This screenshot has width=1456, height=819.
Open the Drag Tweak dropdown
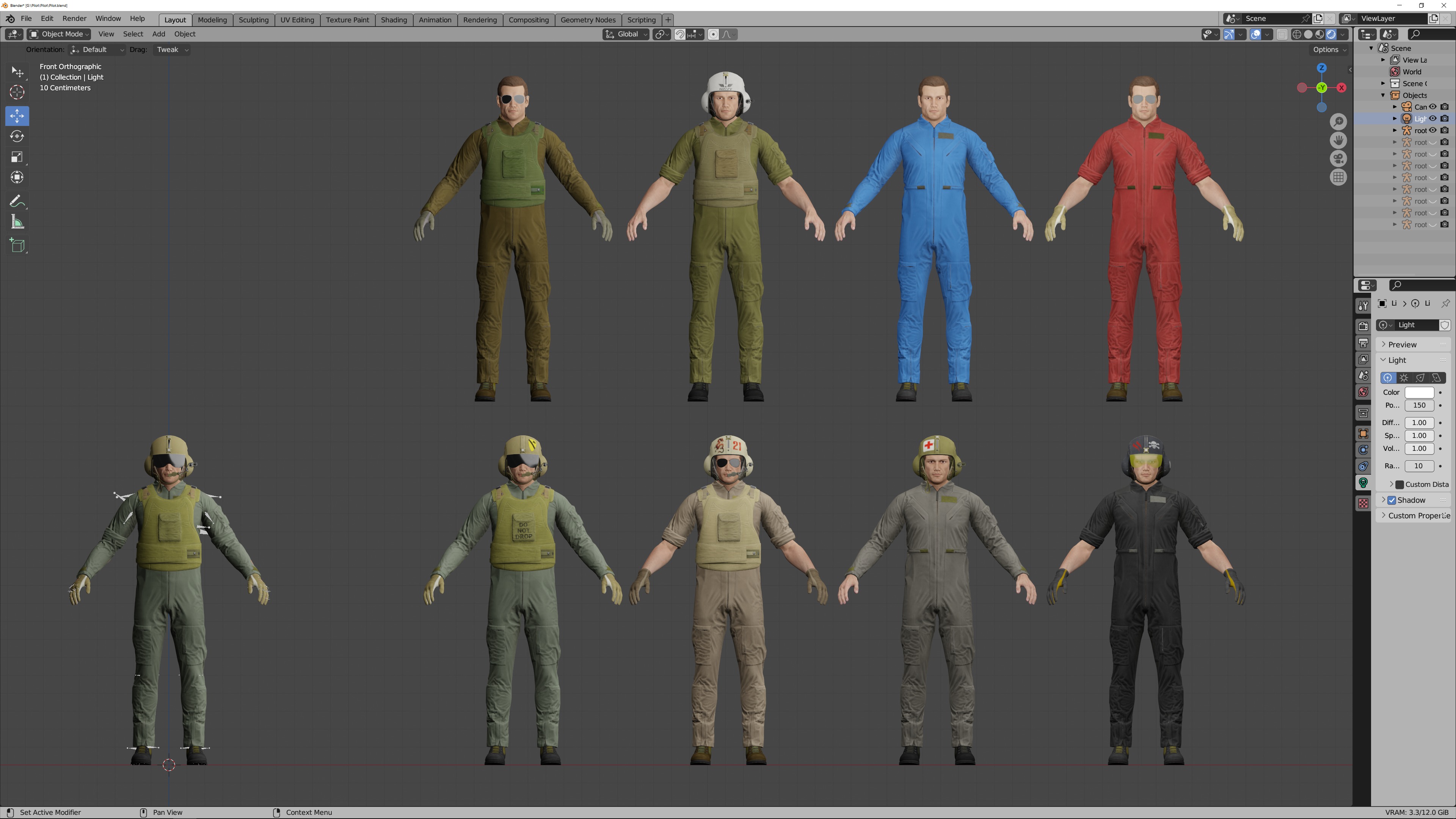coord(171,50)
